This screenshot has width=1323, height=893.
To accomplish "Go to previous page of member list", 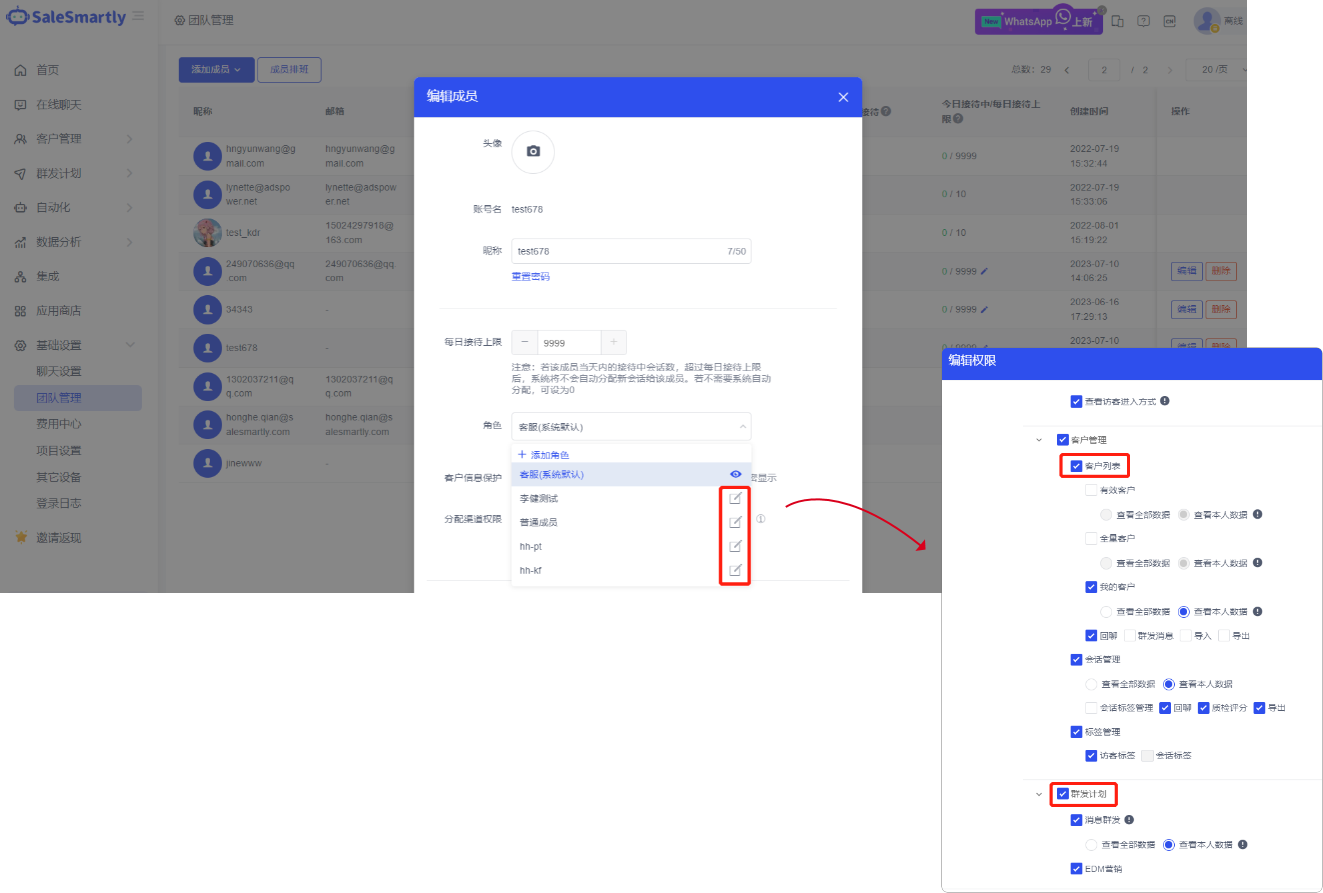I will (1067, 70).
